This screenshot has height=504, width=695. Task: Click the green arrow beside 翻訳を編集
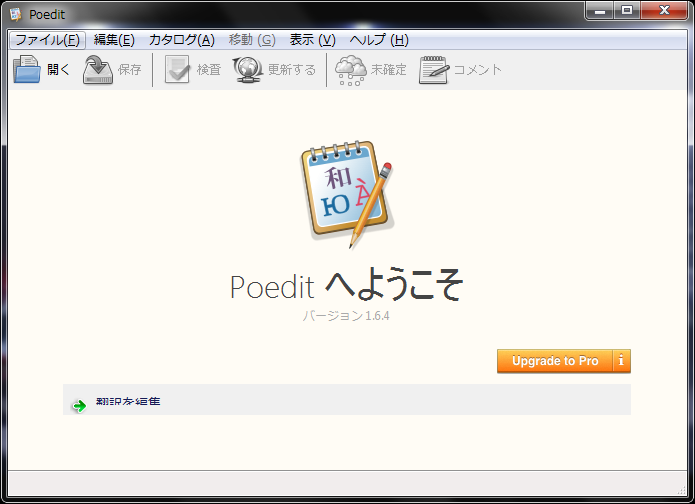[x=79, y=405]
